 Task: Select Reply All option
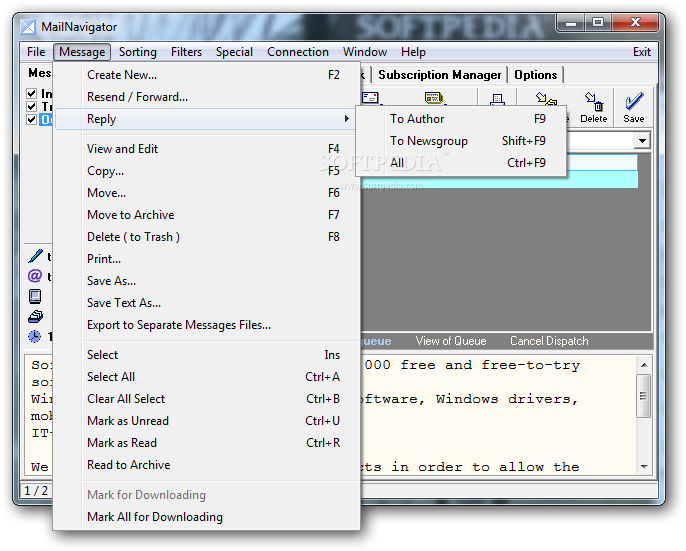point(461,163)
